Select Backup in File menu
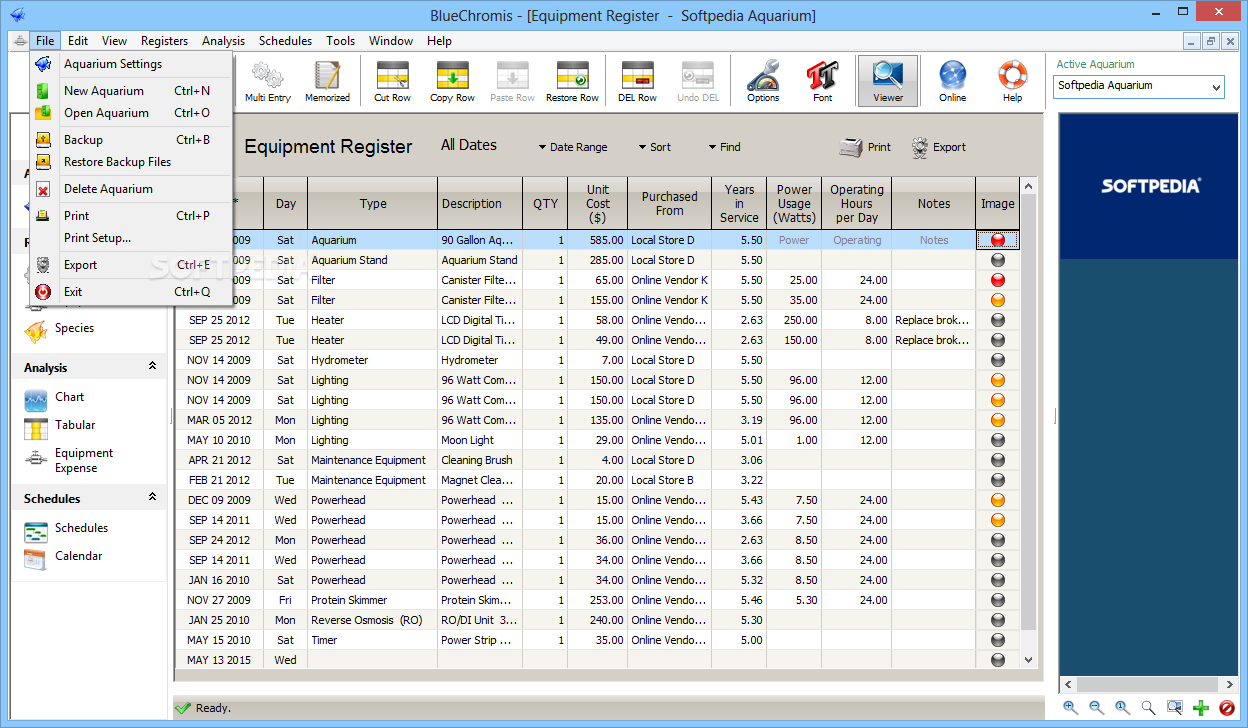This screenshot has height=728, width=1248. coord(131,140)
